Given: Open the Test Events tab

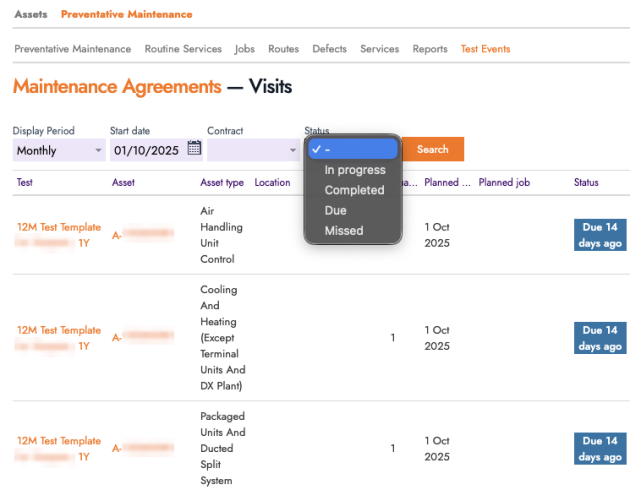Looking at the screenshot, I should [x=485, y=49].
